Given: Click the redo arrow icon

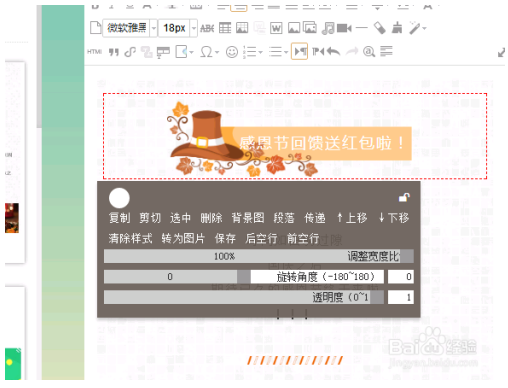Looking at the screenshot, I should pos(352,52).
